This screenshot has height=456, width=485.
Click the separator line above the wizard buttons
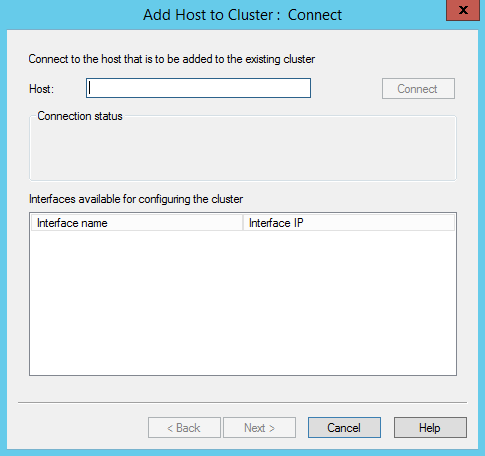(x=242, y=403)
